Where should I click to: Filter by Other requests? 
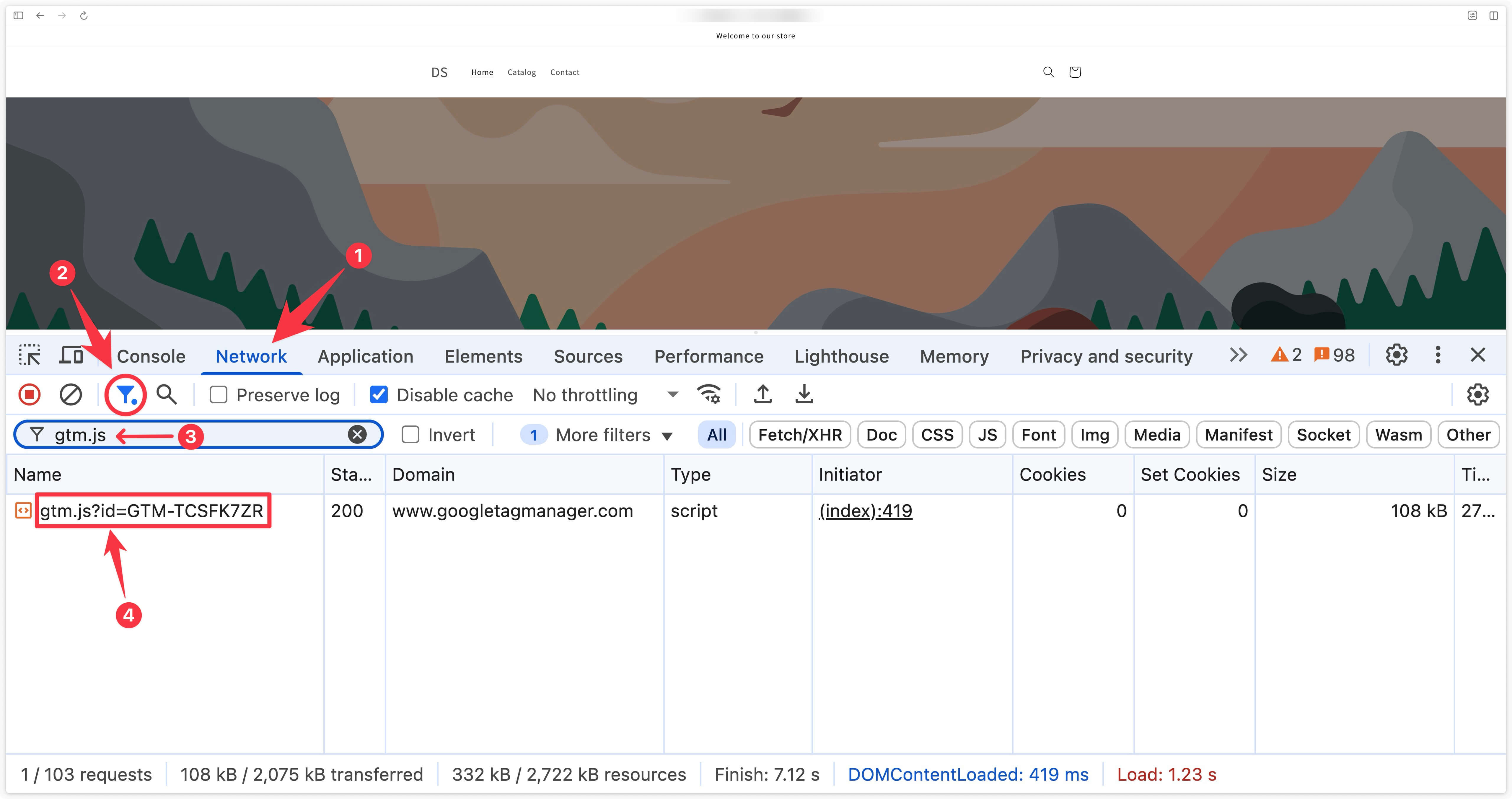point(1468,434)
